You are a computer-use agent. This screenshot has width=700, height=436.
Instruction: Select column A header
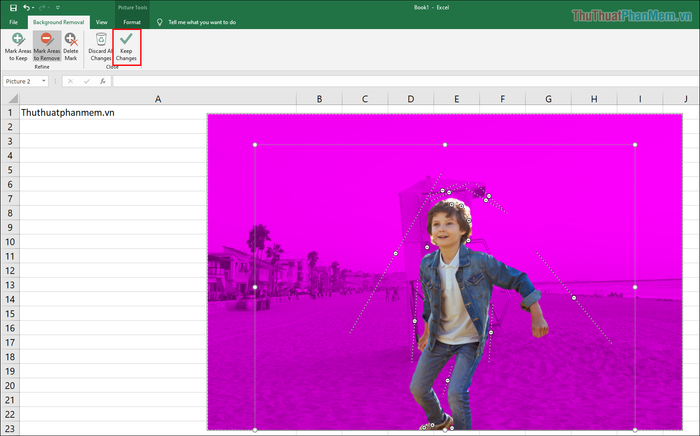(158, 99)
